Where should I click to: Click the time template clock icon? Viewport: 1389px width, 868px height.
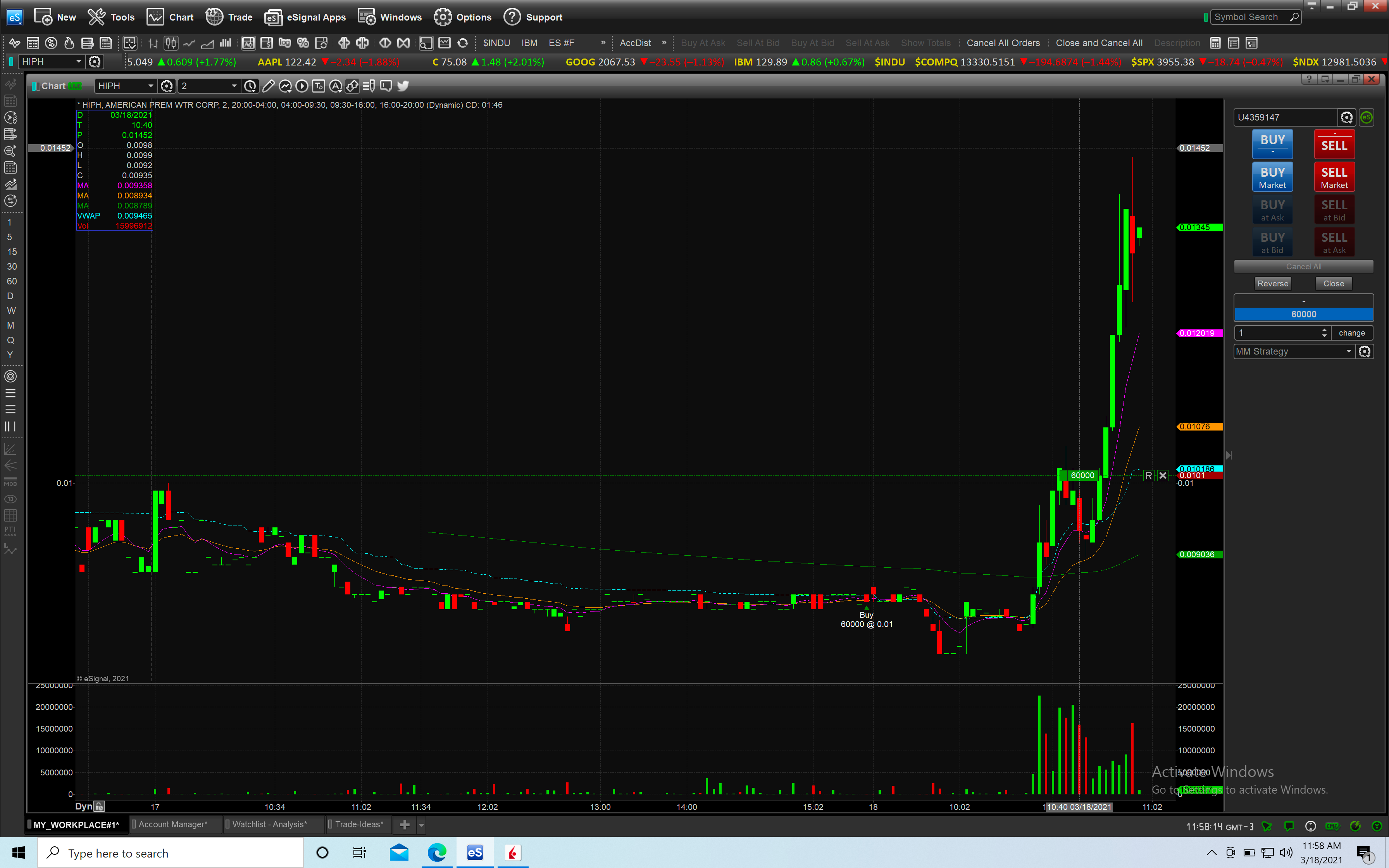tap(250, 86)
